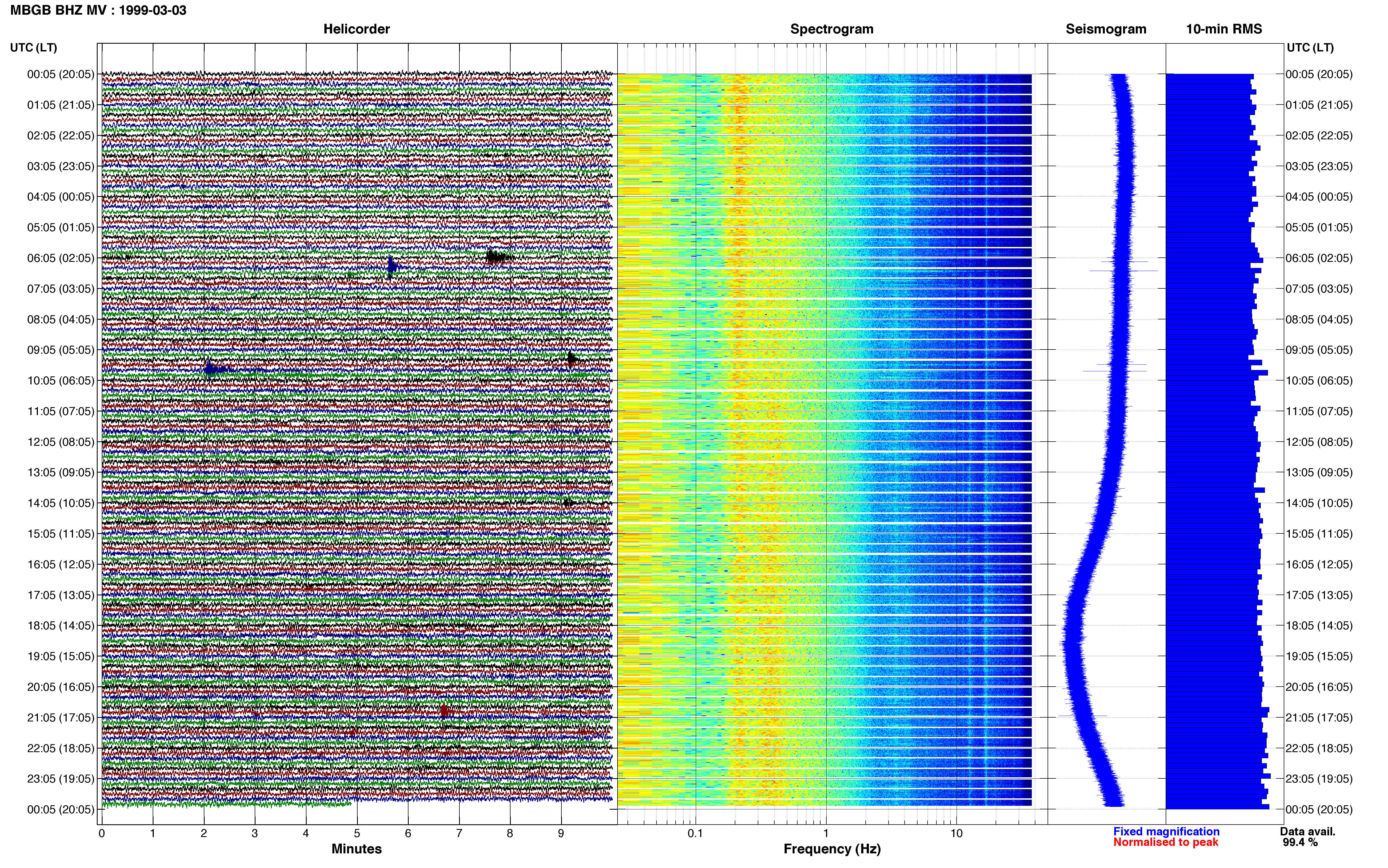Select the red 'Normalised to peak' legend text
This screenshot has height=868, width=1388.
tap(1165, 842)
